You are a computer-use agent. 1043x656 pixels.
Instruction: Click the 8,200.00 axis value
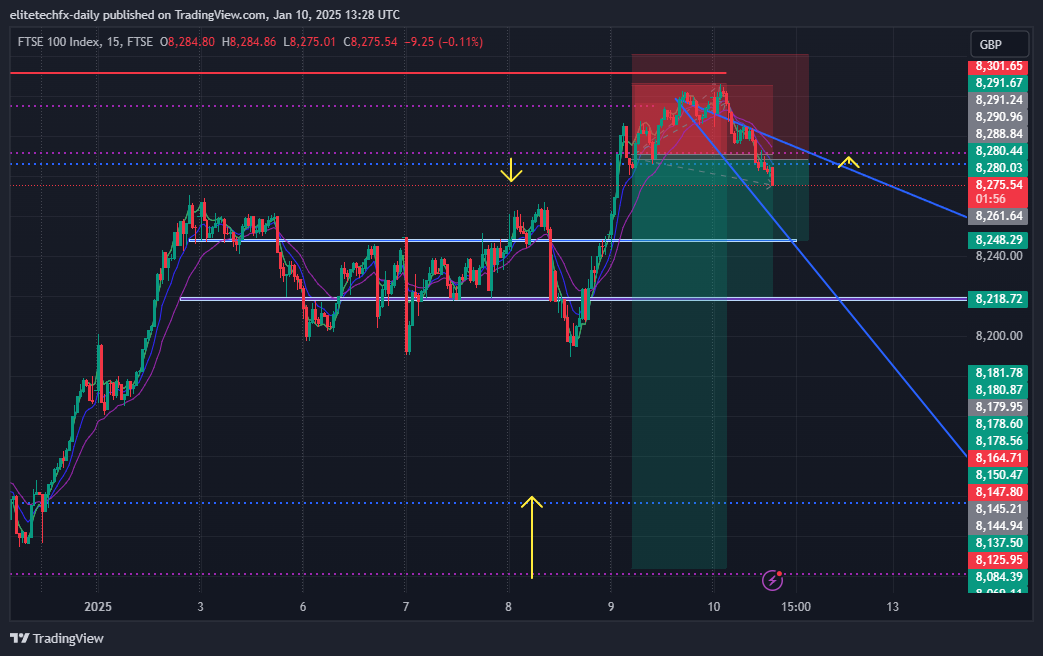998,336
